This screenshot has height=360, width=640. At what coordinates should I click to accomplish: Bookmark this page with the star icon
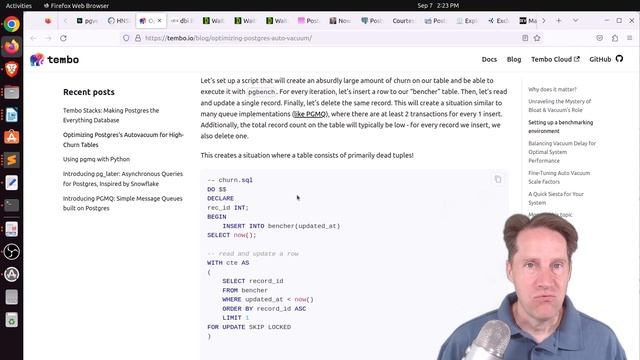tap(537, 38)
